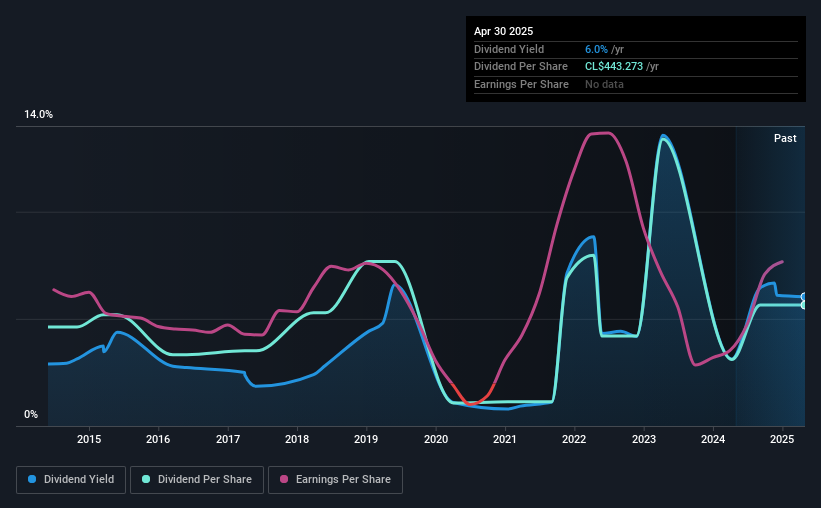Click the tooltip 'Dividend Yield' row label
Screen dimensions: 821x508
pyautogui.click(x=509, y=49)
